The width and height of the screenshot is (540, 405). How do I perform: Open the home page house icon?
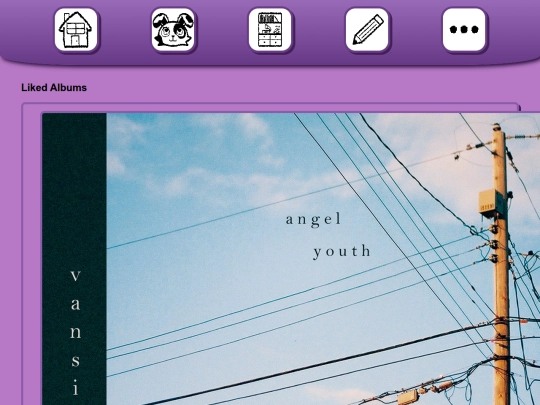[76, 30]
